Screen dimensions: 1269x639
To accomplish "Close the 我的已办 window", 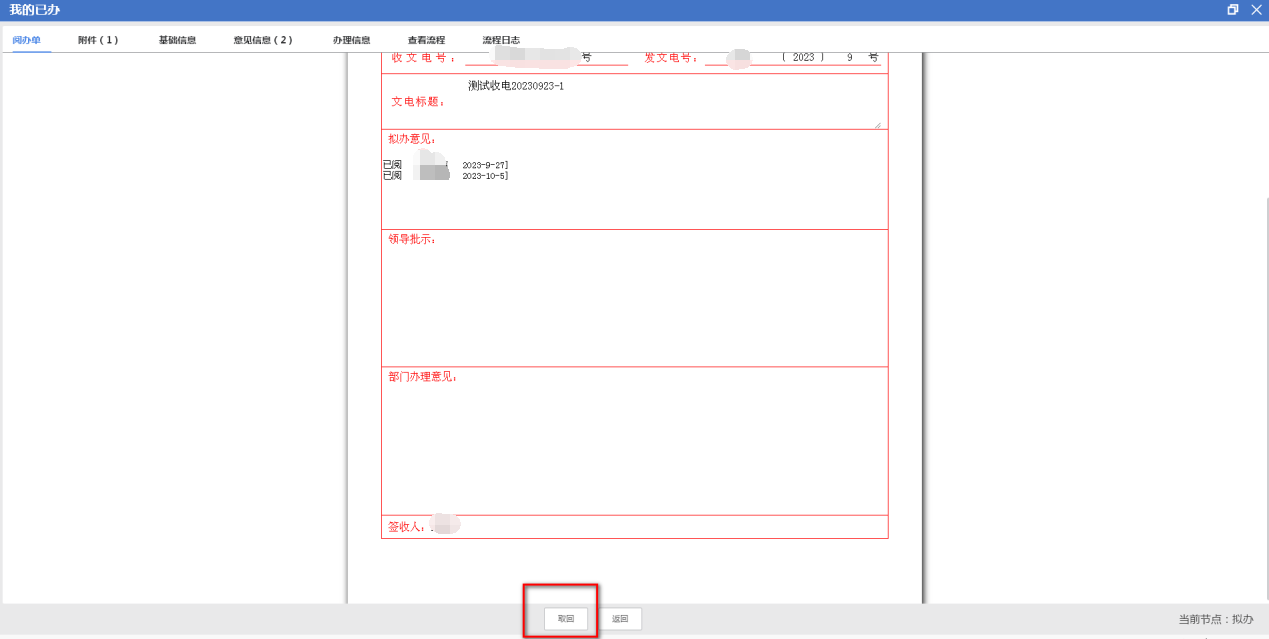I will (1256, 10).
